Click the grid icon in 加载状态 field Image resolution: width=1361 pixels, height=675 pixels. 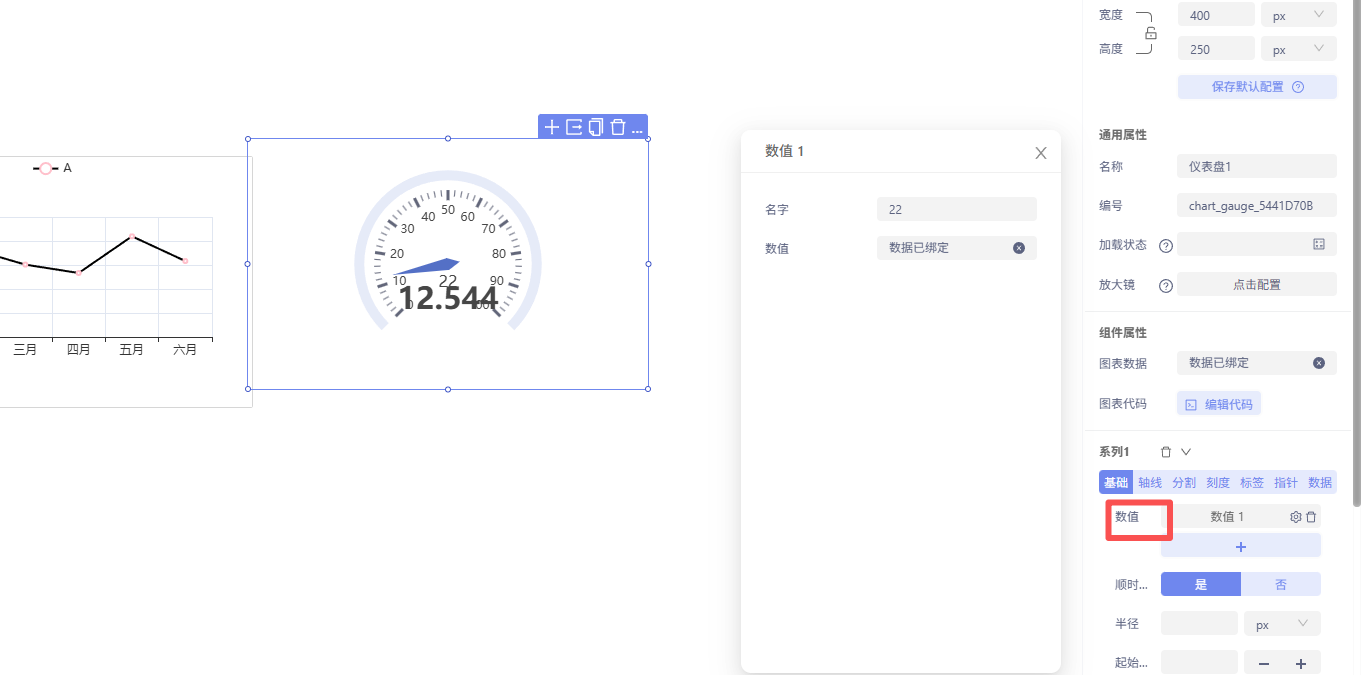coord(1319,244)
